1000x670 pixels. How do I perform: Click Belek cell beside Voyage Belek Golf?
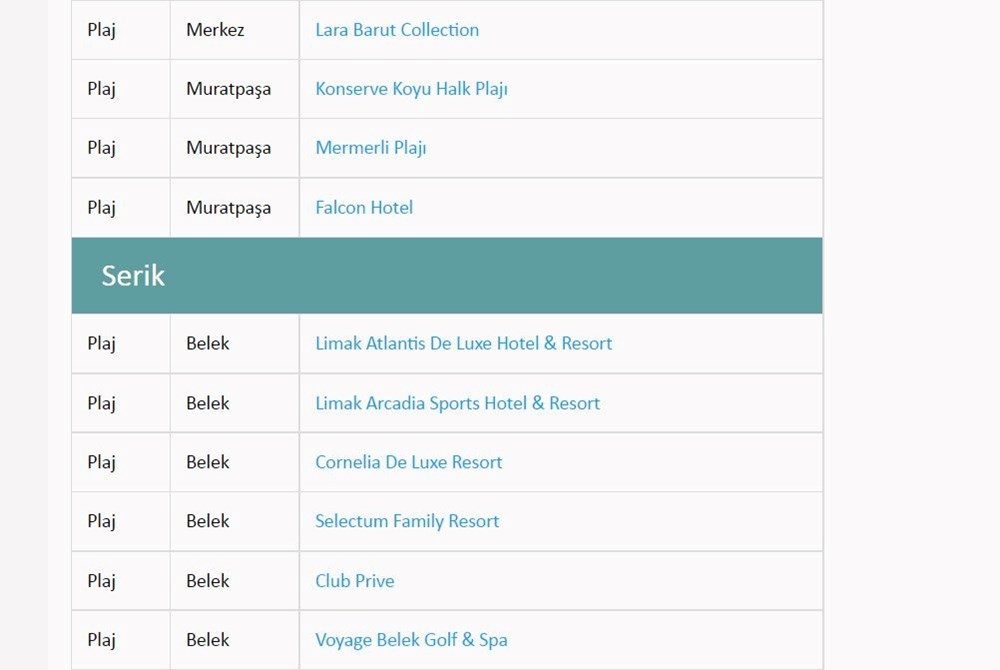[208, 640]
